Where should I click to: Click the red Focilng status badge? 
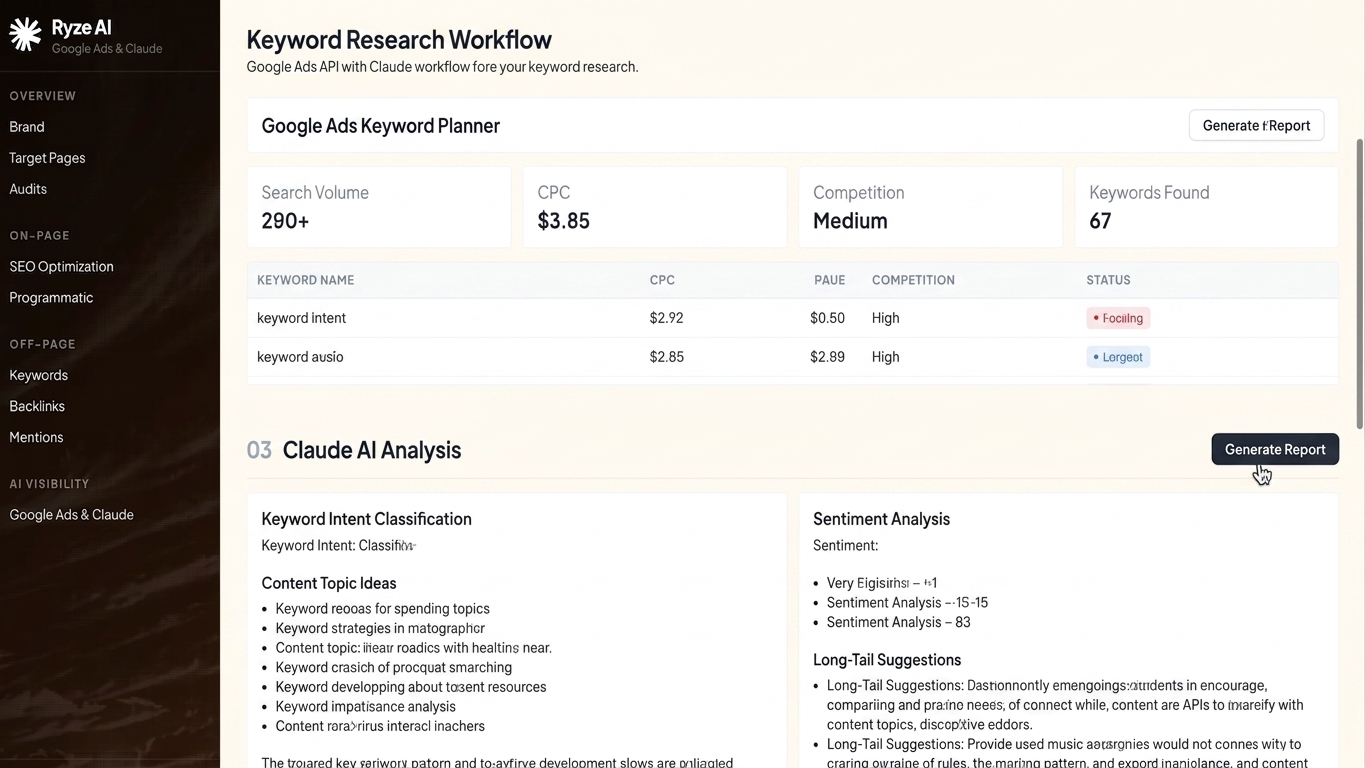pyautogui.click(x=1118, y=318)
